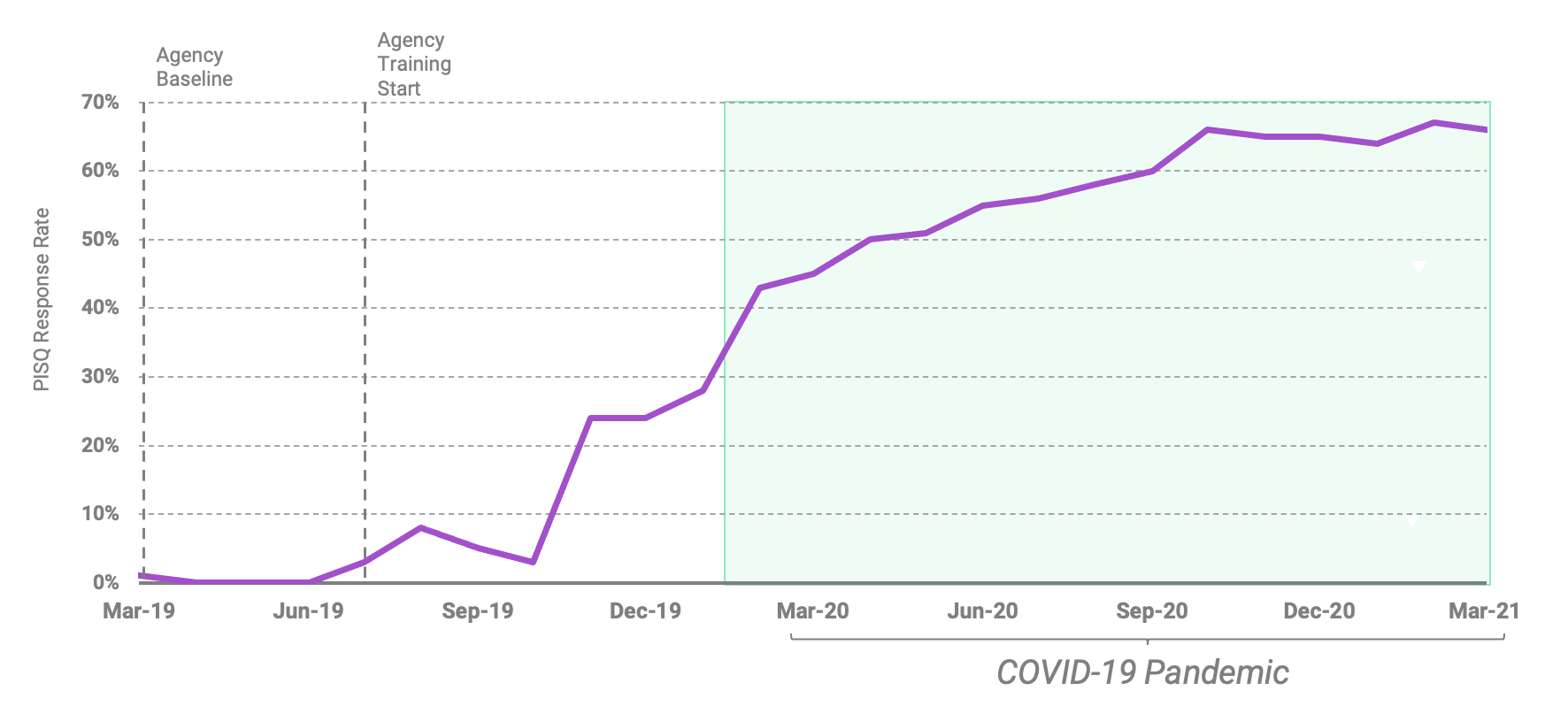Select the Dec-20 x-axis label
The image size is (1568, 714).
1318,611
